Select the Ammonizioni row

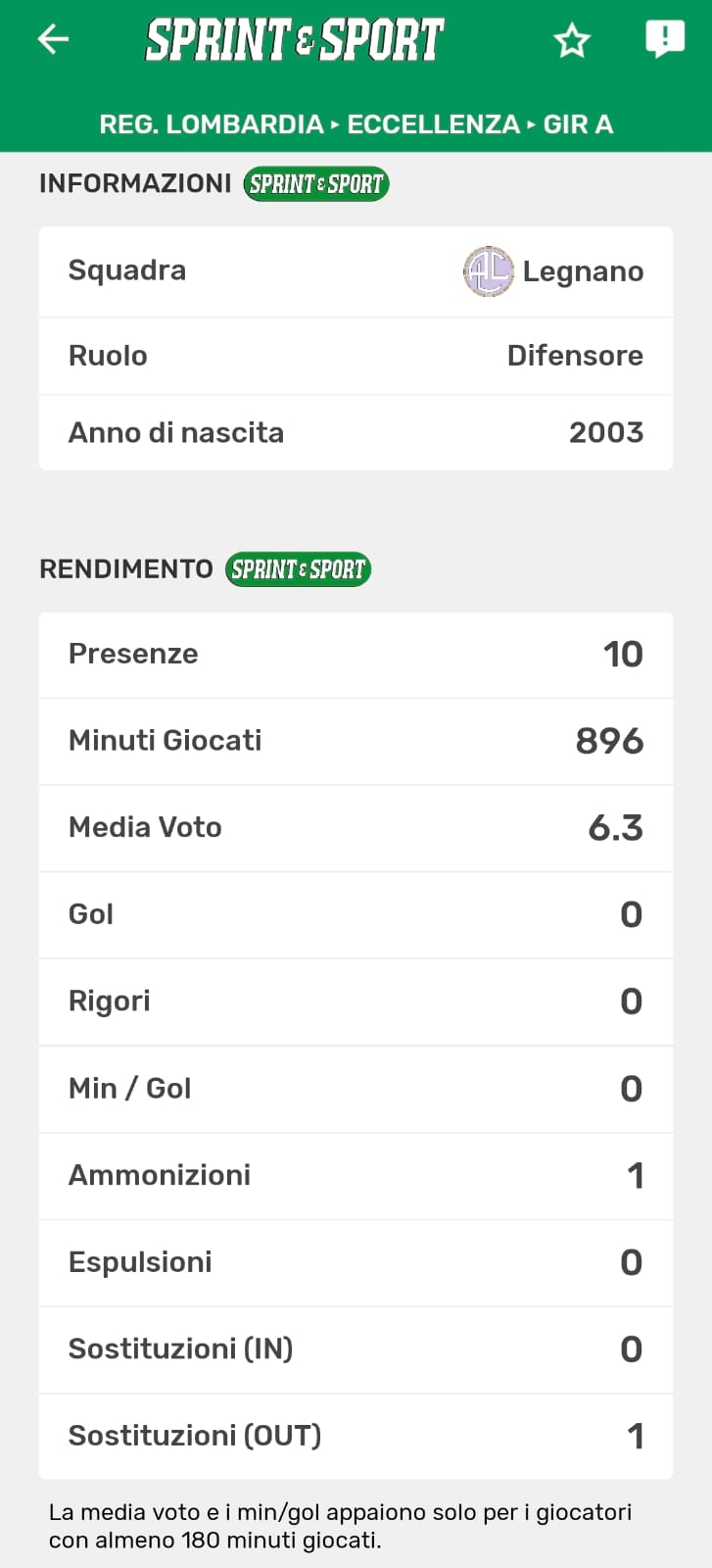356,1176
